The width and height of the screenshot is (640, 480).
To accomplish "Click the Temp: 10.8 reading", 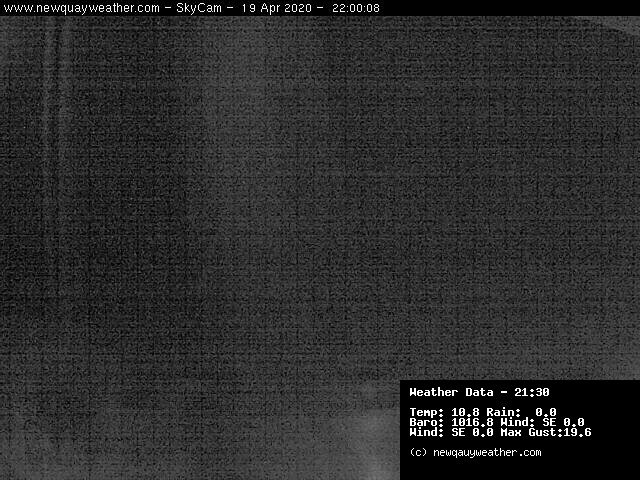I will coord(444,412).
